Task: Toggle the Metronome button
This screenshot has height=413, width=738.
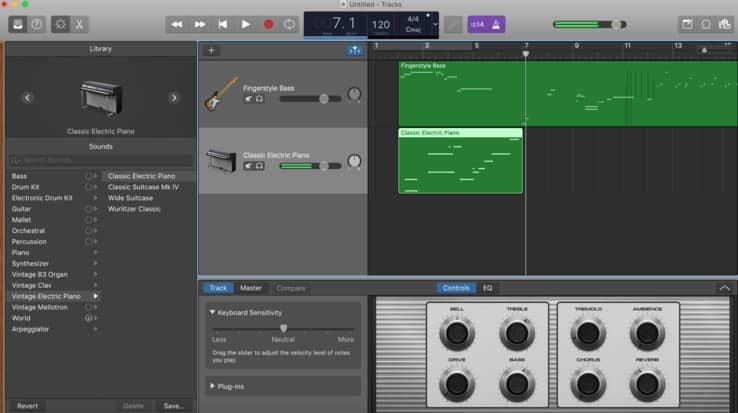Action: [x=496, y=24]
